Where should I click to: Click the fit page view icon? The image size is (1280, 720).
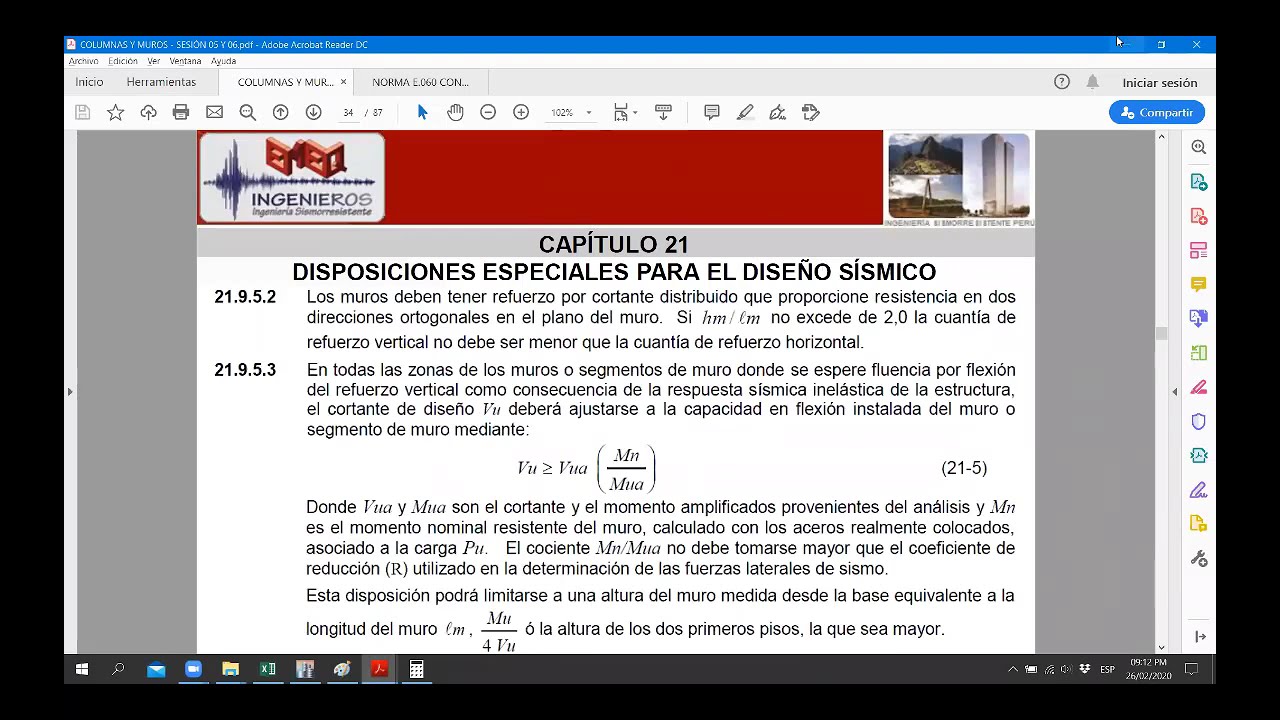[621, 113]
